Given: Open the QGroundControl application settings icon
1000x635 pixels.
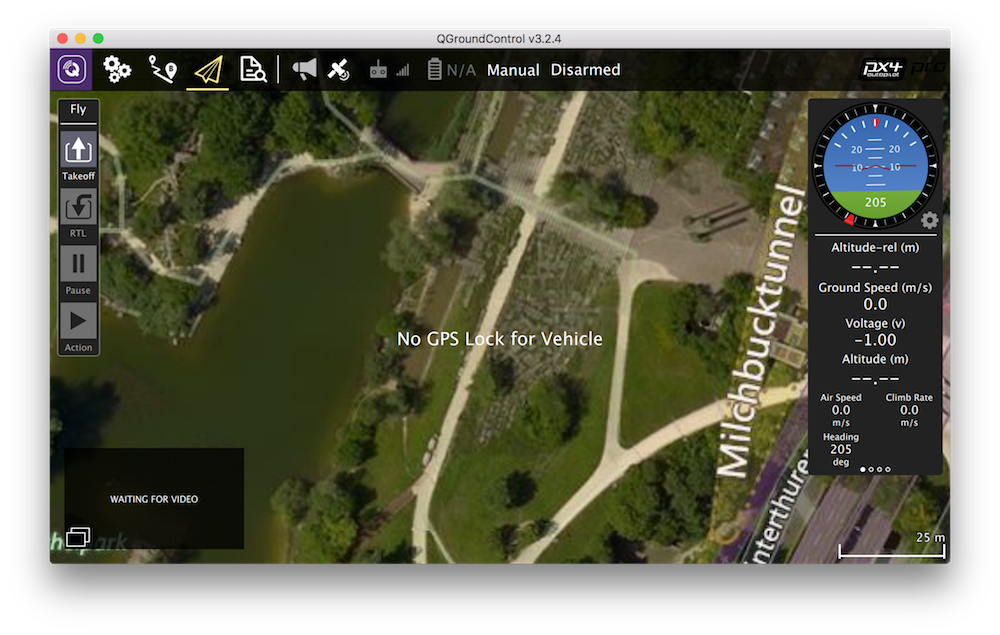Looking at the screenshot, I should pos(72,70).
